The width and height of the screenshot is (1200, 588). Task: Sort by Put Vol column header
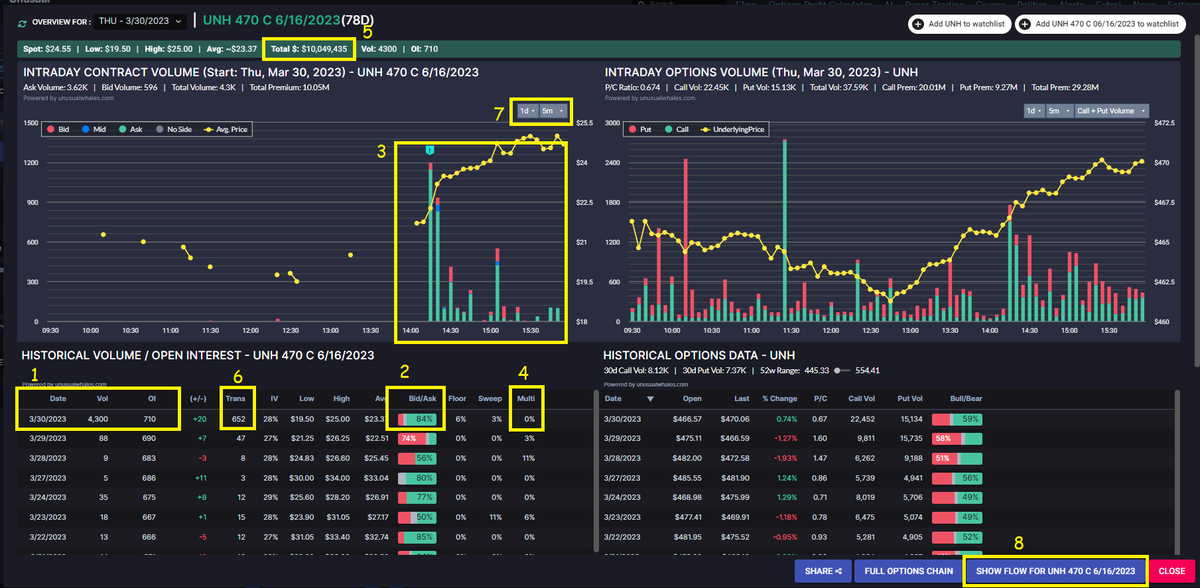click(x=910, y=397)
